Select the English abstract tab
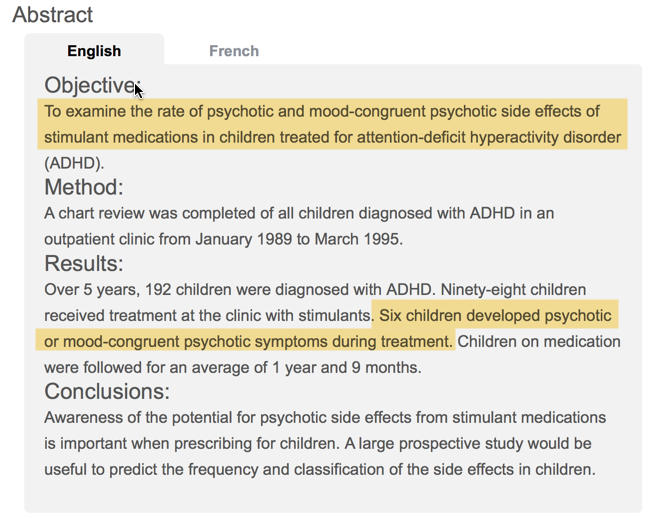 point(94,51)
